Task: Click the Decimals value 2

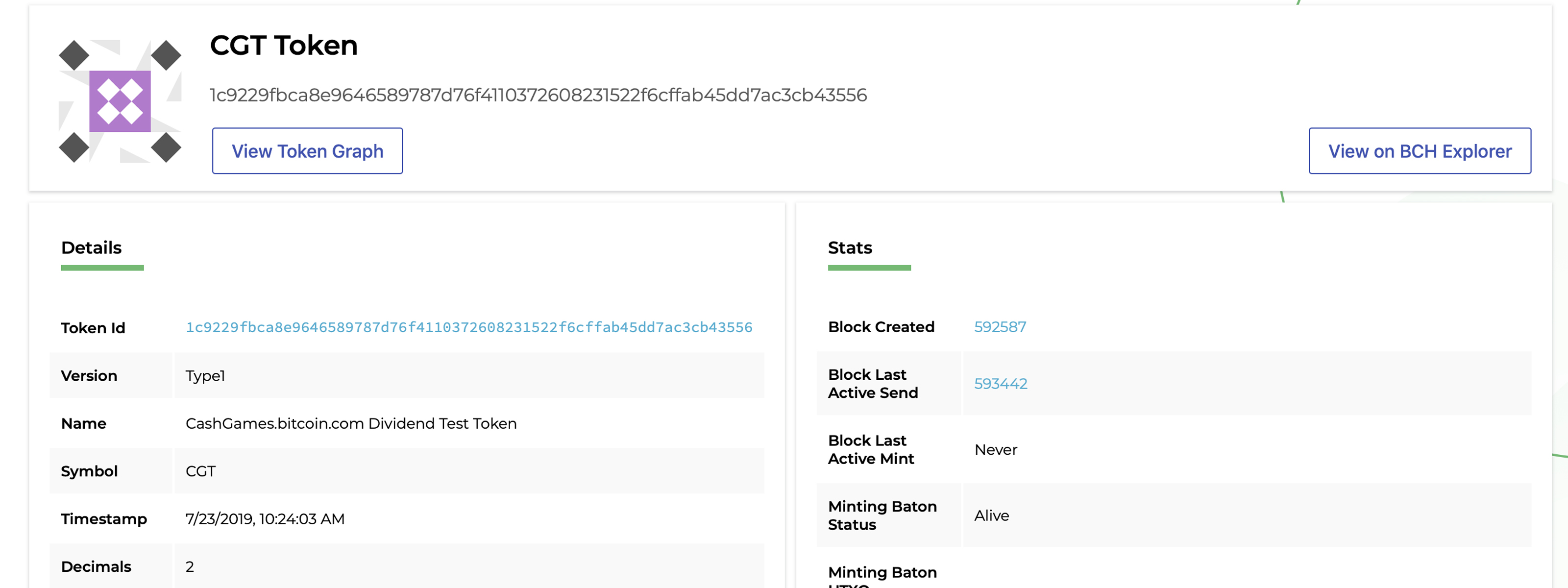Action: (190, 567)
